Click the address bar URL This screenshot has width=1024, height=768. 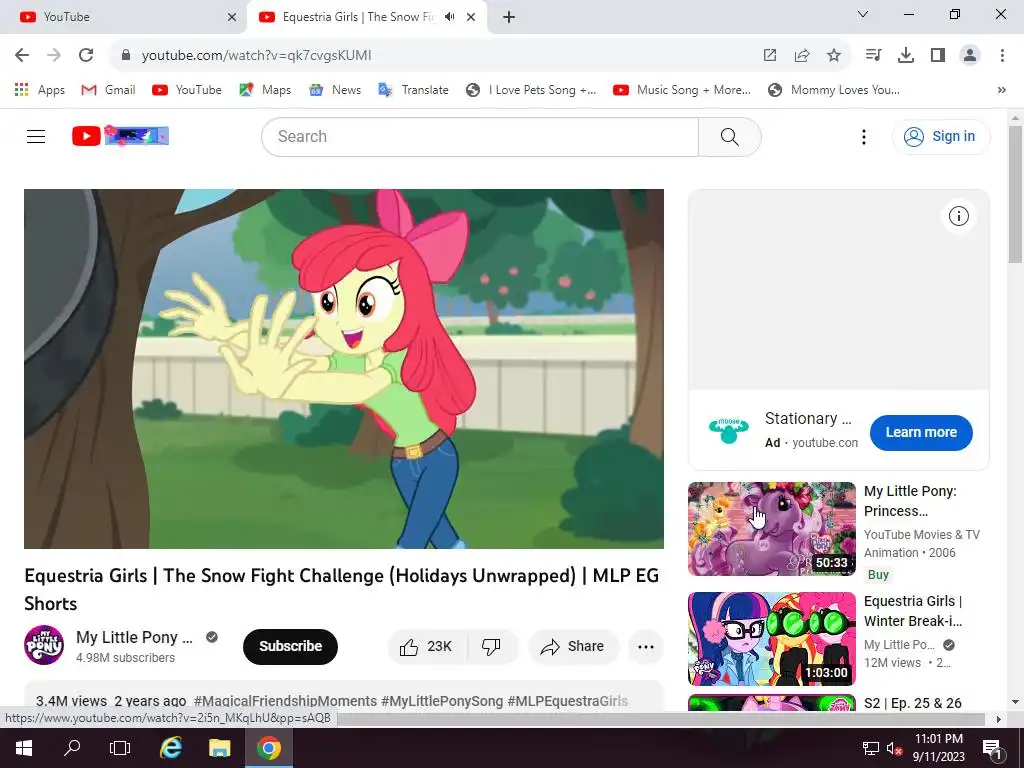click(x=257, y=55)
